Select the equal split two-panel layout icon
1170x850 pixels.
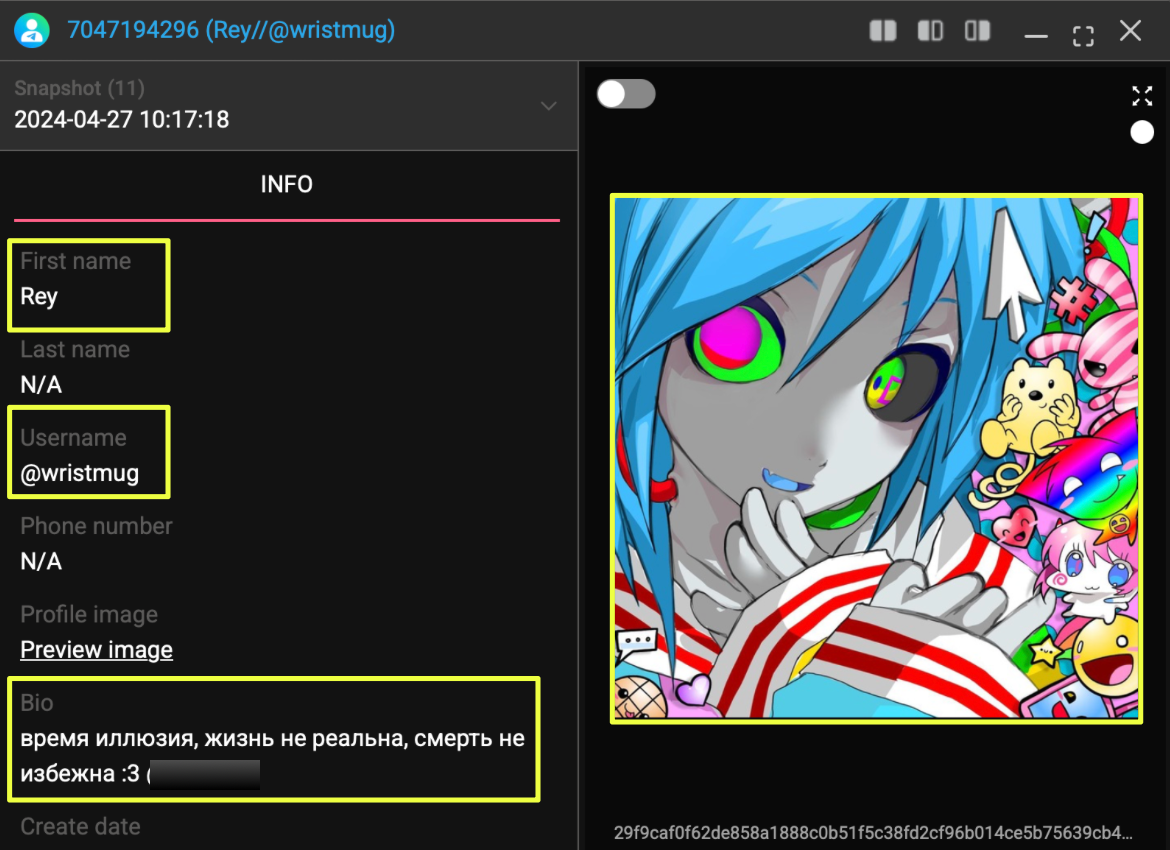point(883,31)
